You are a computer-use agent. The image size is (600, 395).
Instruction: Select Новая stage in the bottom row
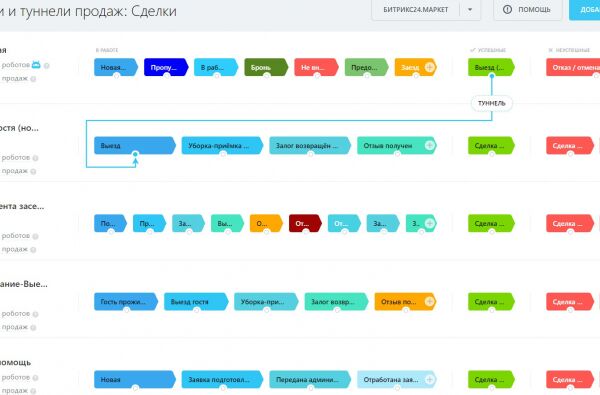135,380
